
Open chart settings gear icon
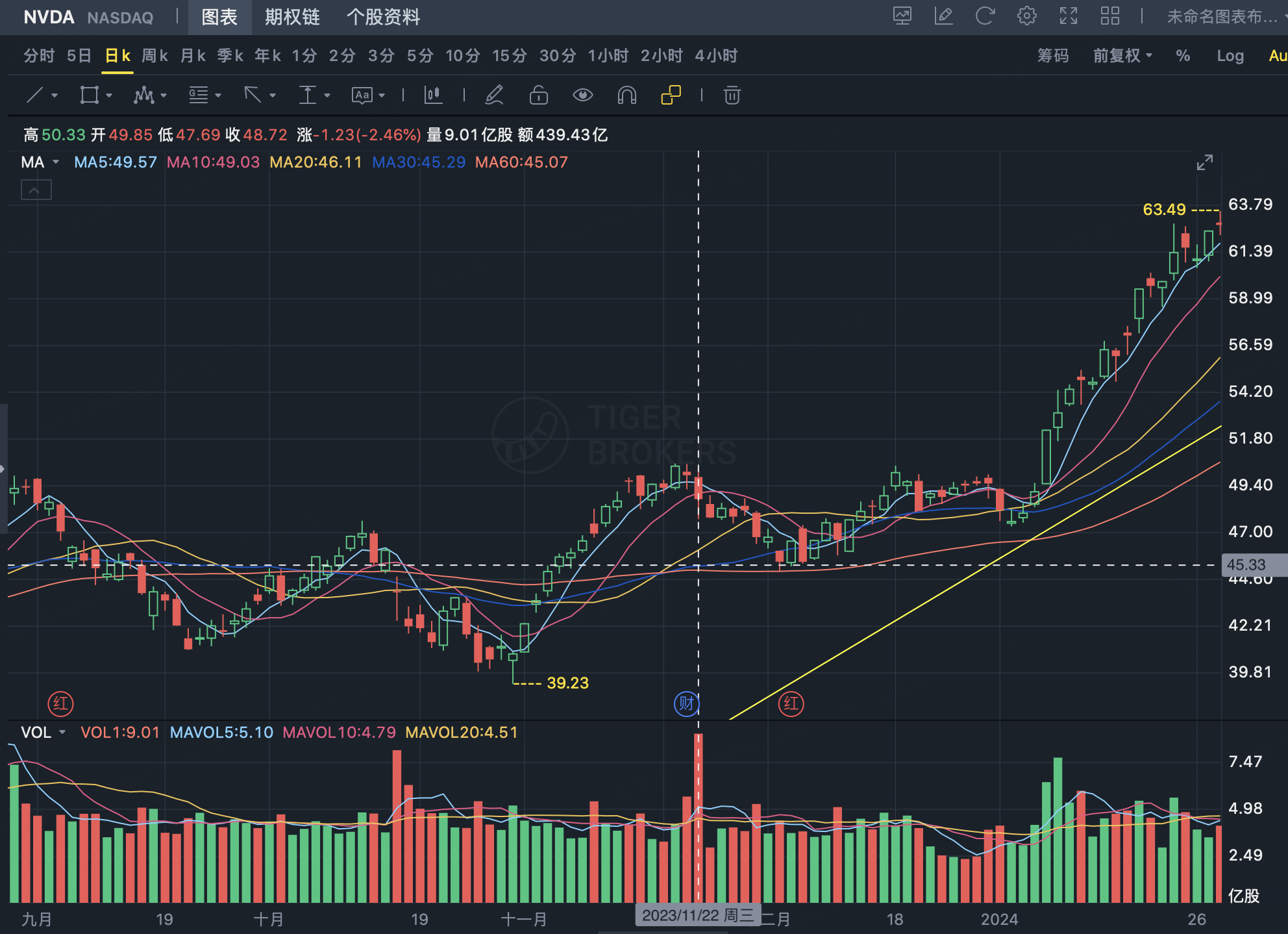[1026, 16]
